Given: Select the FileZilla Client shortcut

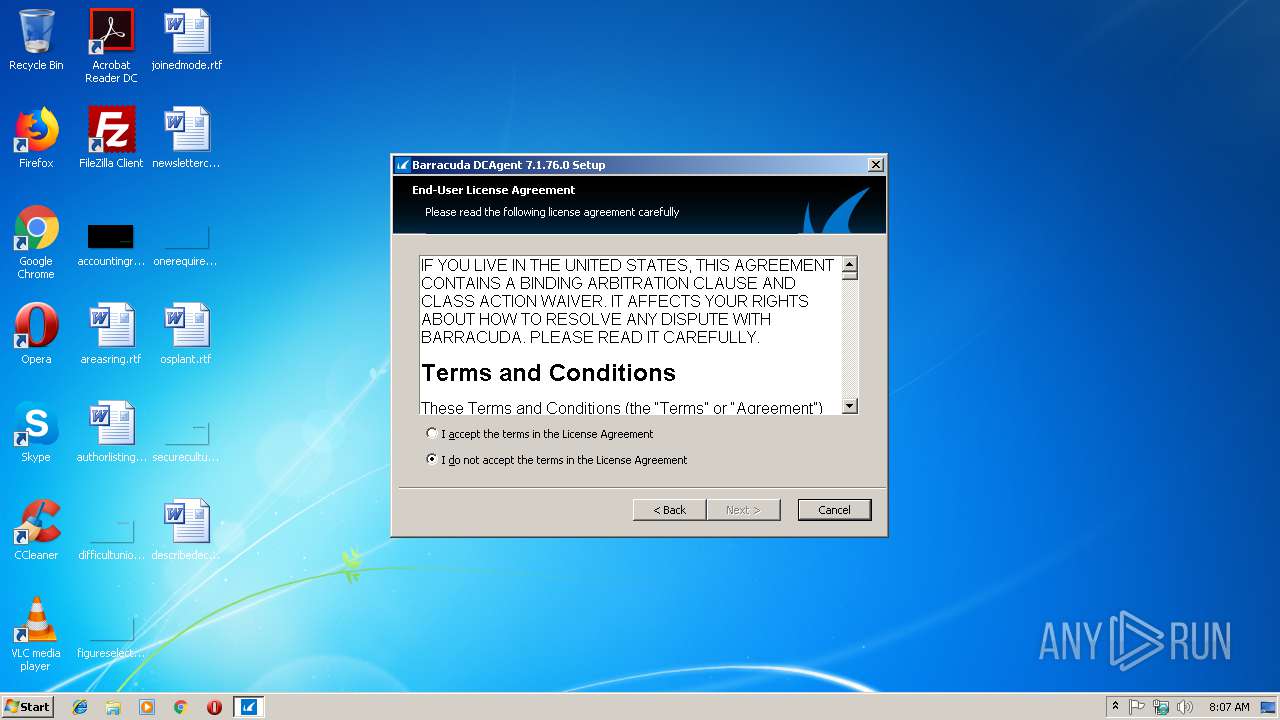Looking at the screenshot, I should click(111, 138).
